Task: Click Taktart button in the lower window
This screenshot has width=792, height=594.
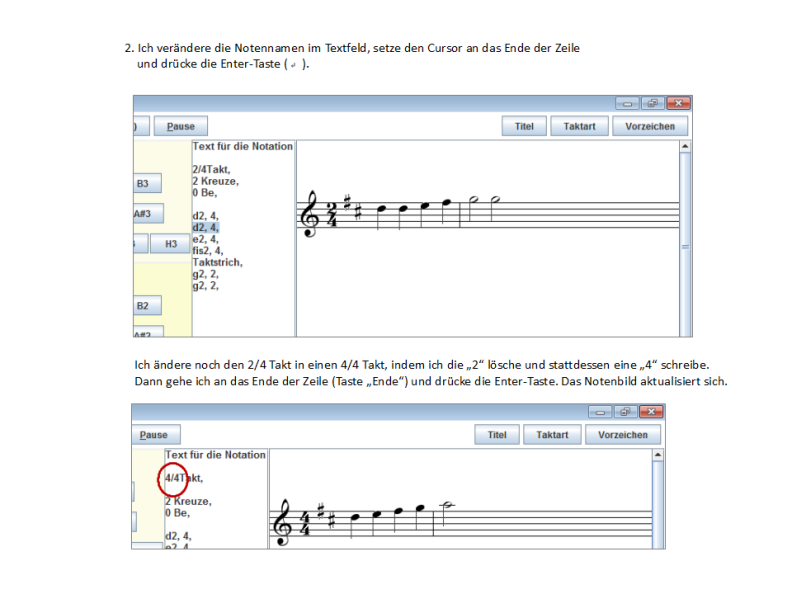Action: tap(552, 435)
